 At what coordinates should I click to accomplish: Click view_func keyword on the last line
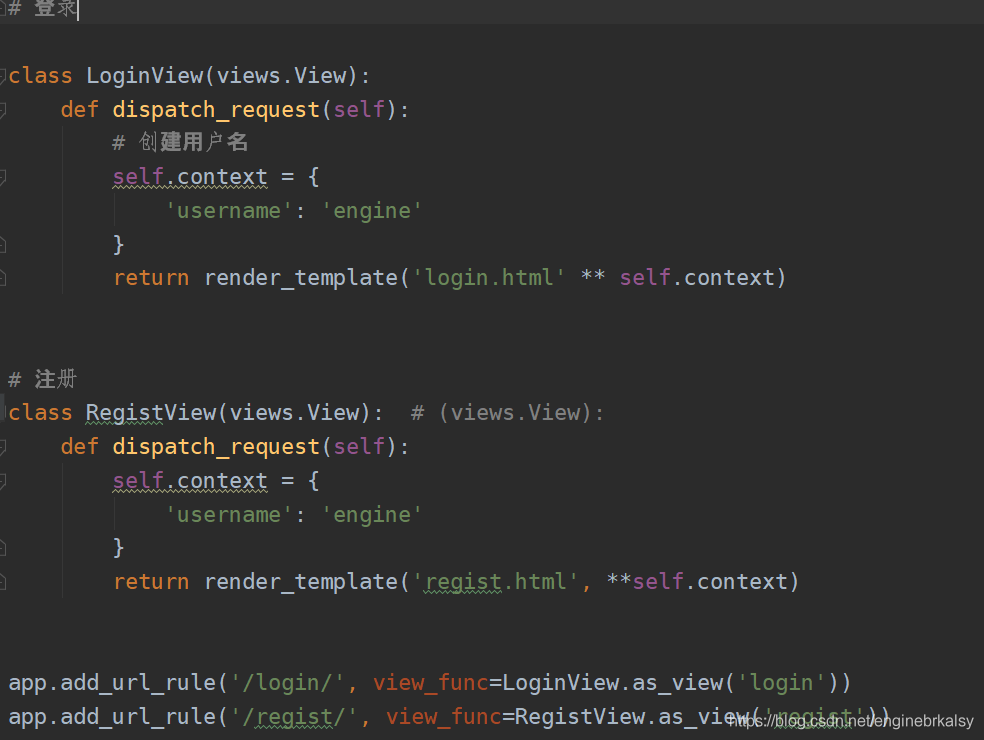pos(430,716)
